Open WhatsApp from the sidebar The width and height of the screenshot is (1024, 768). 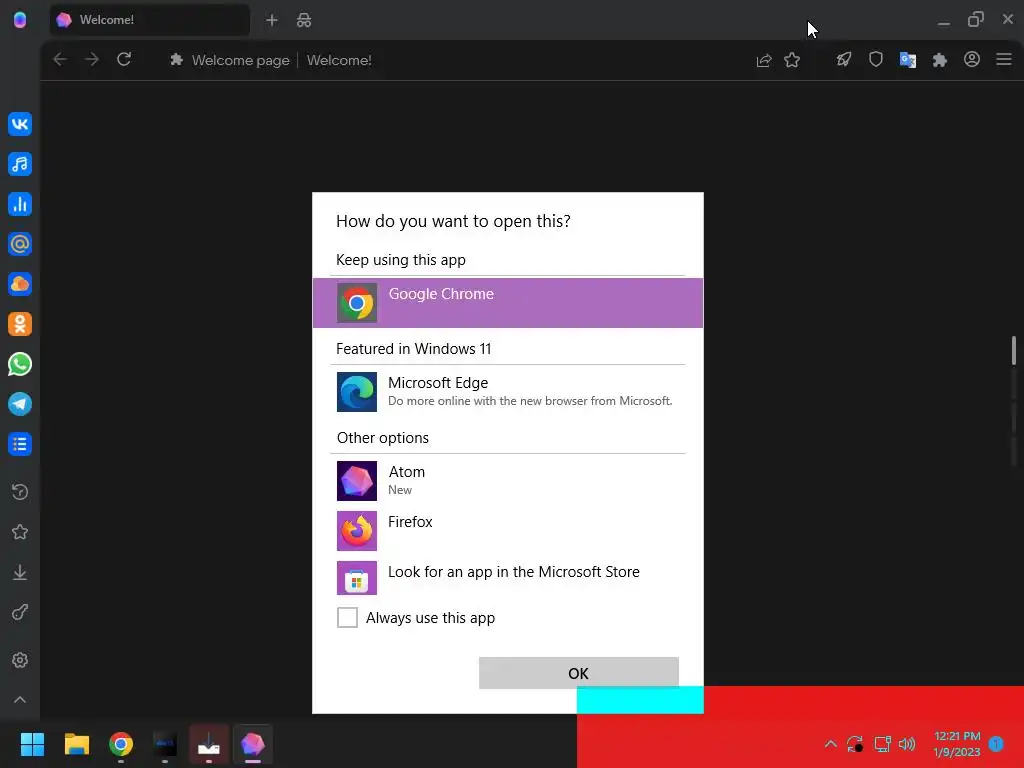20,364
